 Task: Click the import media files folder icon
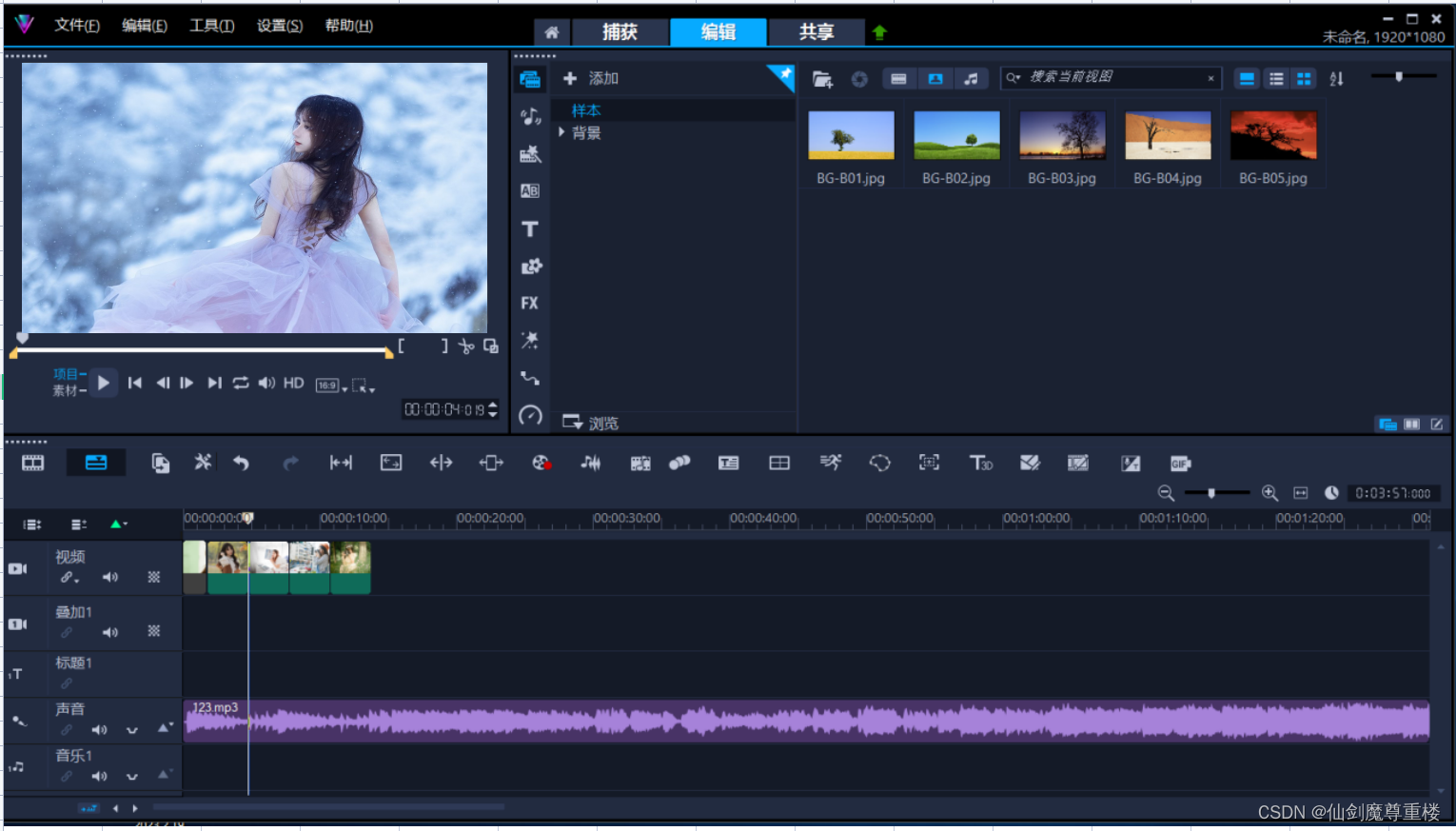pyautogui.click(x=822, y=79)
